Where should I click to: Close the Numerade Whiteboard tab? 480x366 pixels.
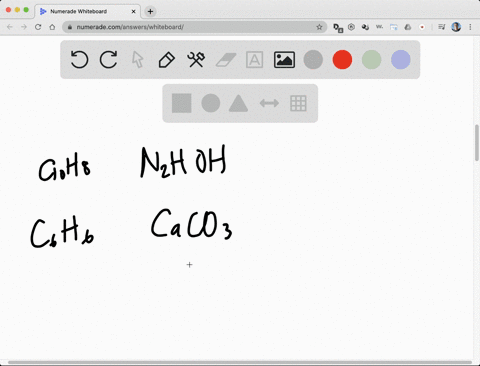[134, 11]
